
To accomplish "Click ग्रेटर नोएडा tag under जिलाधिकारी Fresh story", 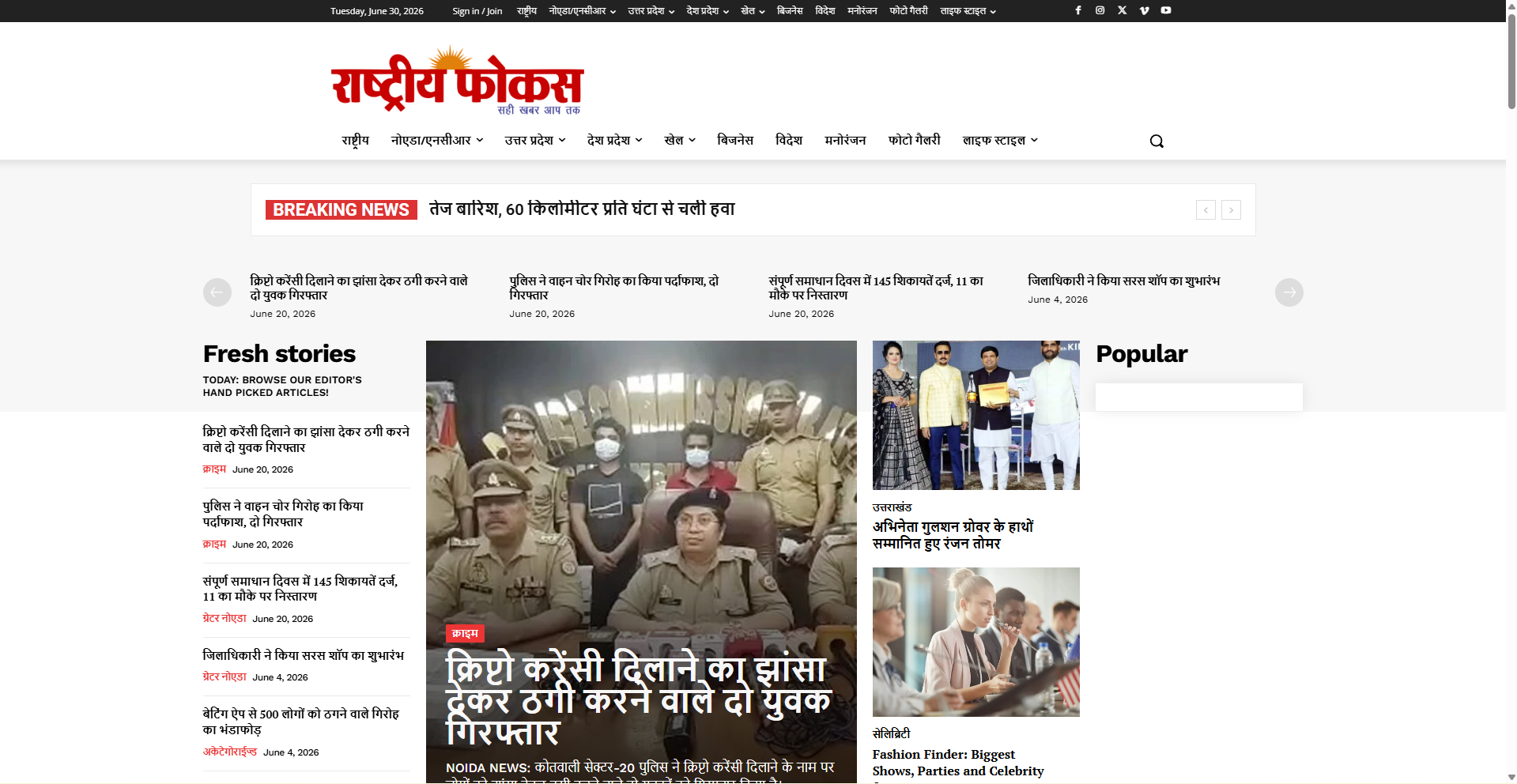I will coord(225,677).
